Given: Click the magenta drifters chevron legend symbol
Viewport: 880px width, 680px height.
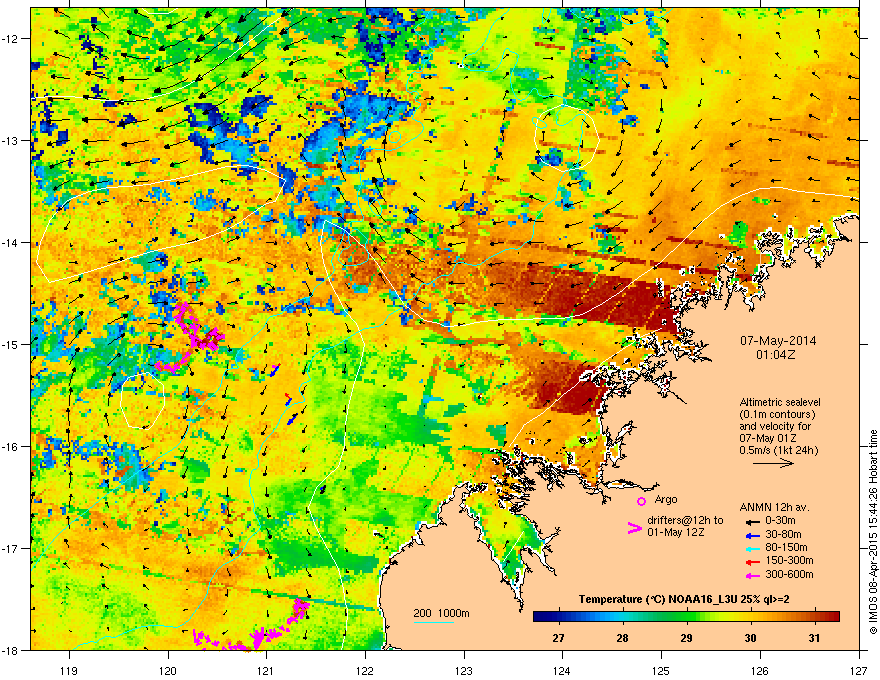Looking at the screenshot, I should [634, 528].
